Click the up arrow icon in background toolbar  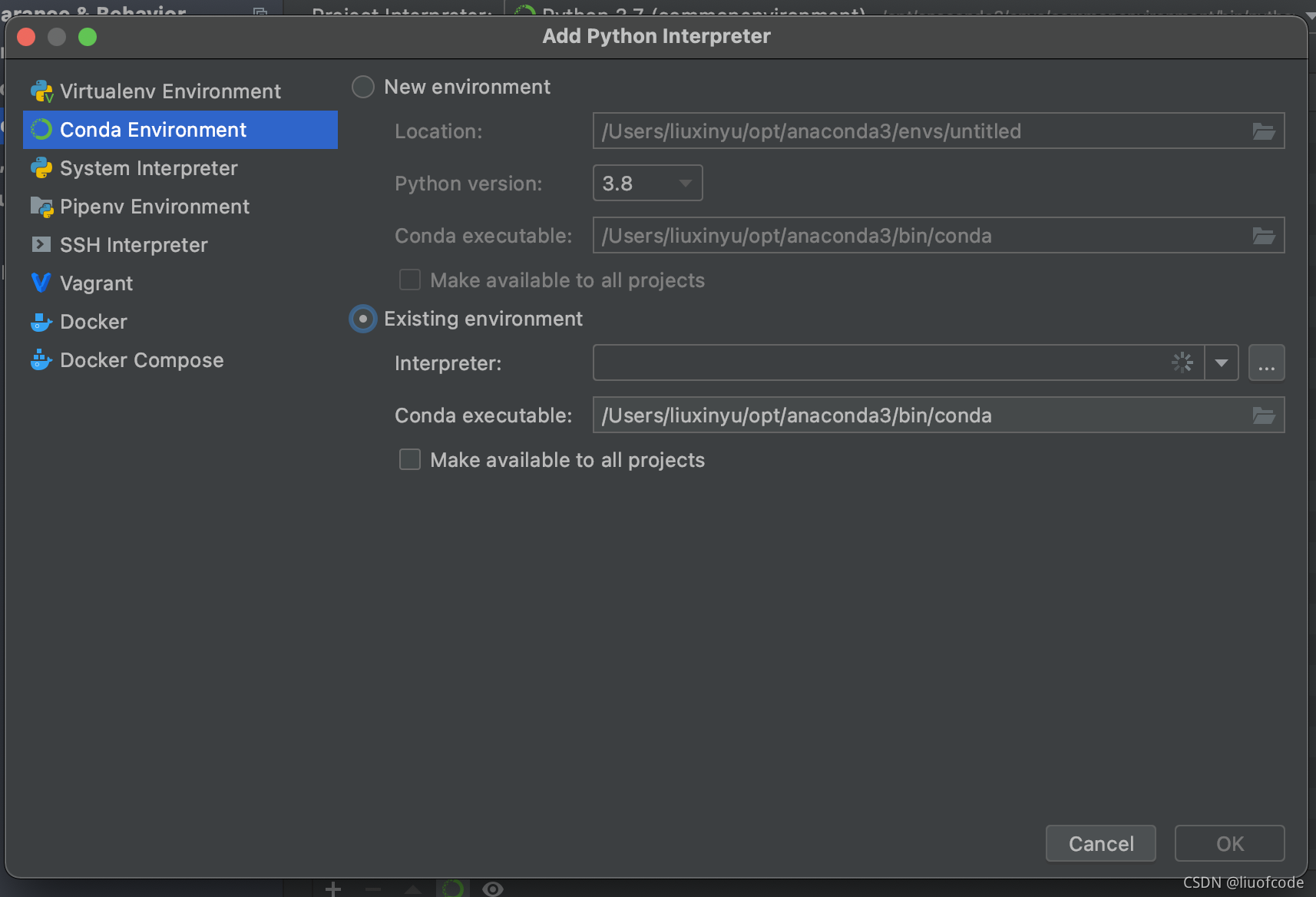click(413, 889)
